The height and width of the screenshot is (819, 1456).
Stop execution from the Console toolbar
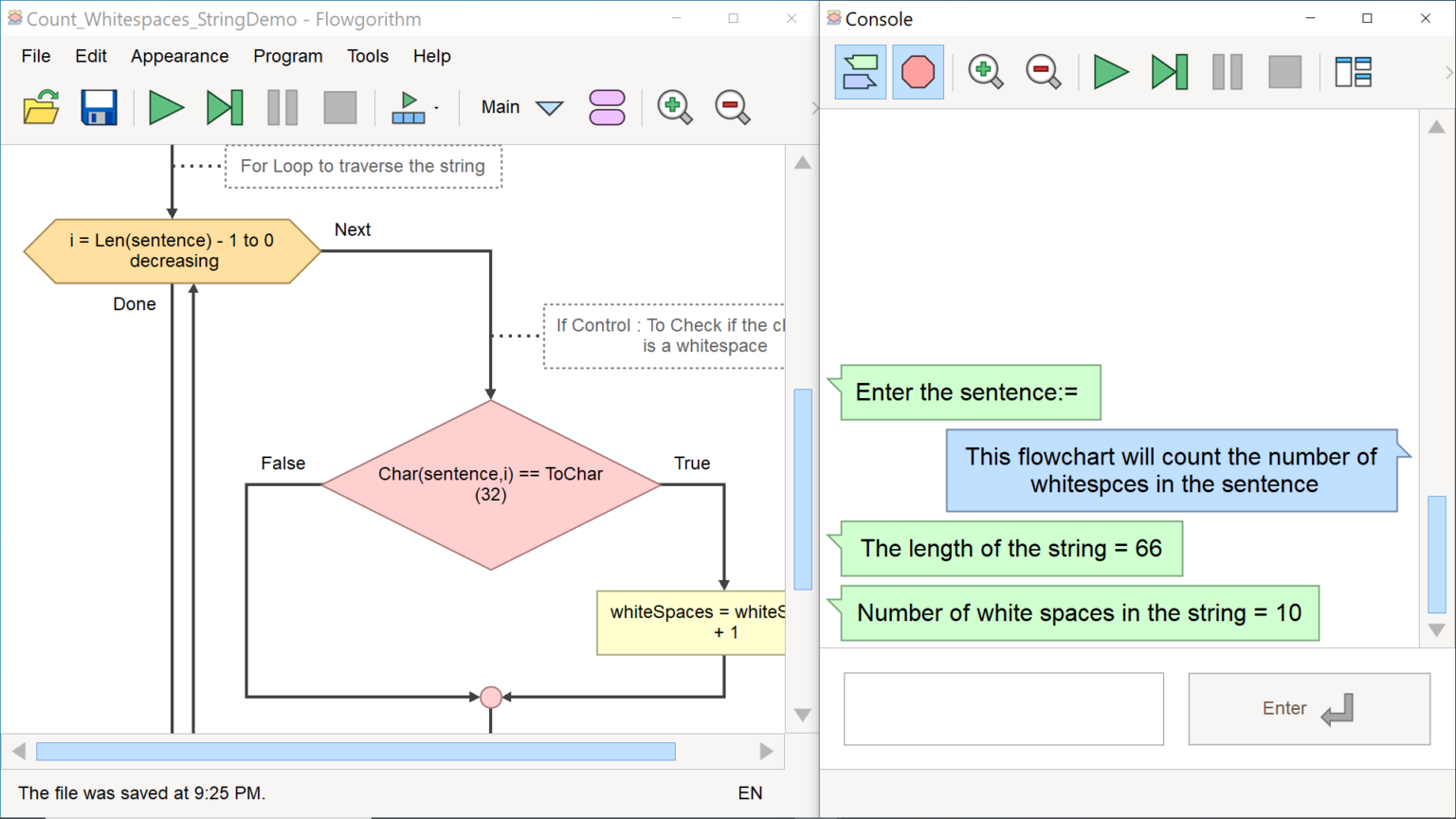click(x=1284, y=71)
